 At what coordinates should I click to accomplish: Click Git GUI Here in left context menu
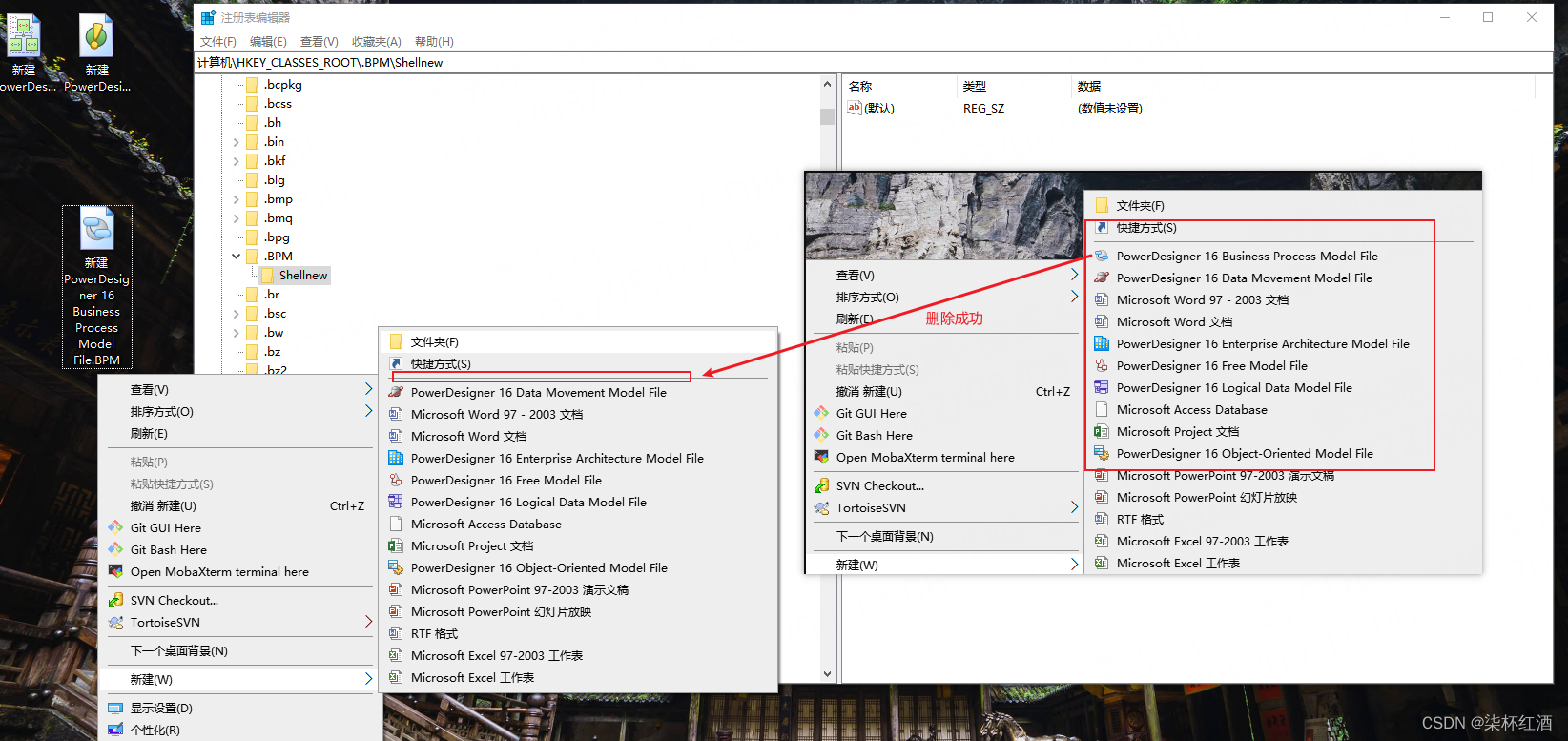tap(238, 528)
